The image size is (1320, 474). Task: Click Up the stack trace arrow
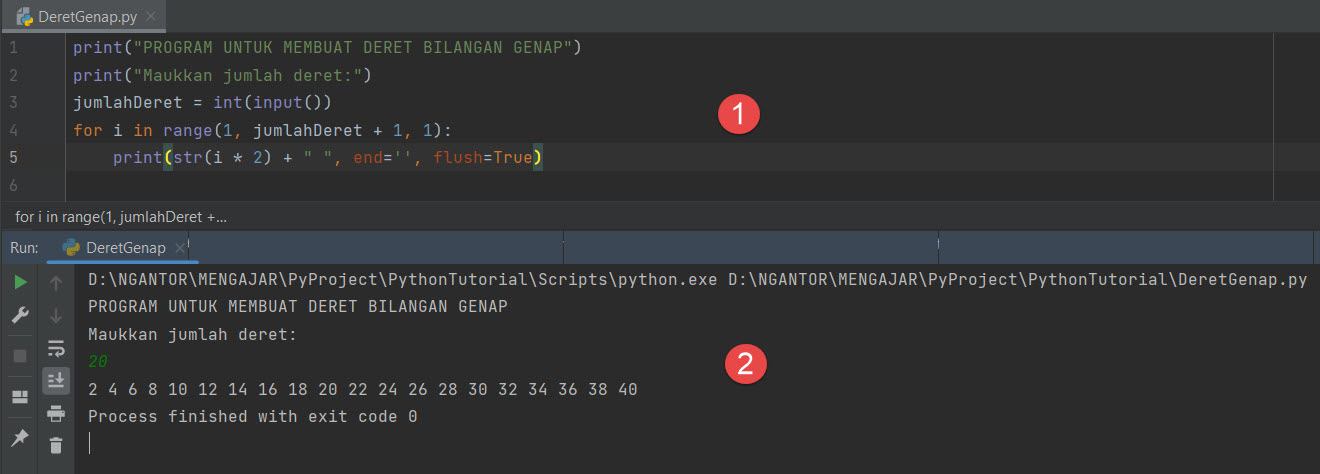56,283
